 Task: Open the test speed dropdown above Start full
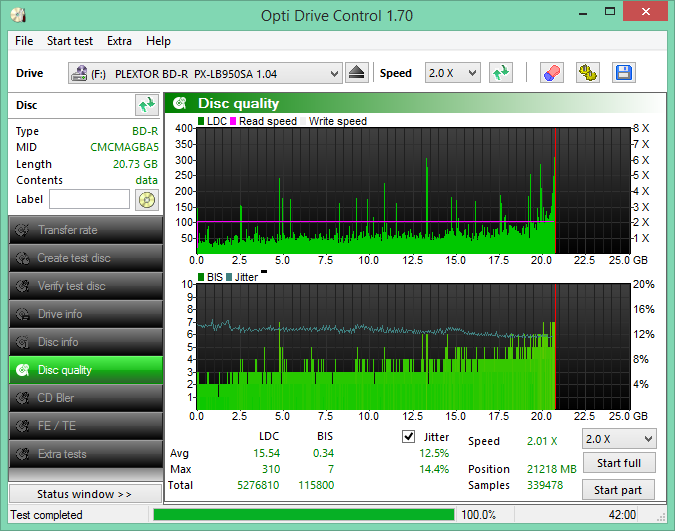619,439
